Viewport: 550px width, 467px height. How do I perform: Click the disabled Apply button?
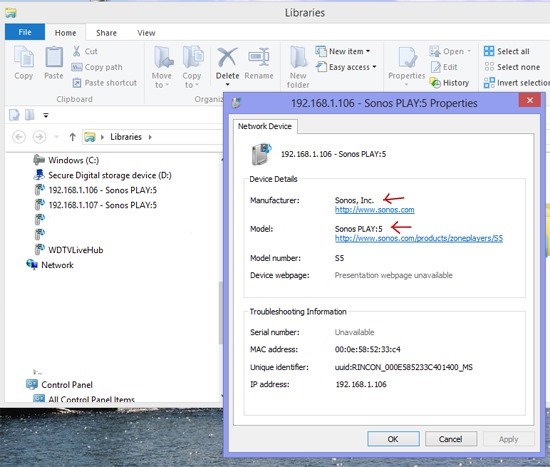[509, 439]
